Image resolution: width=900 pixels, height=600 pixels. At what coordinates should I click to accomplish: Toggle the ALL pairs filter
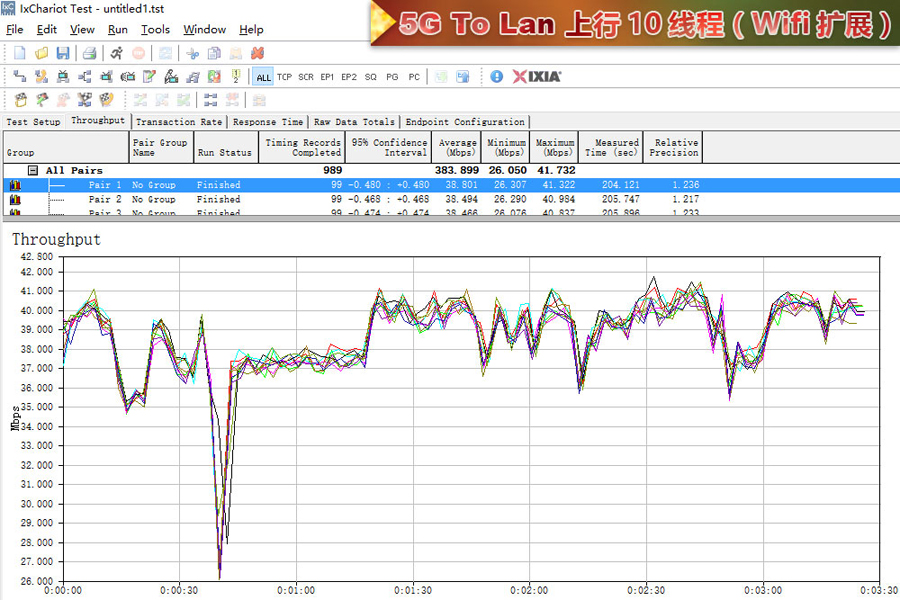pos(263,77)
